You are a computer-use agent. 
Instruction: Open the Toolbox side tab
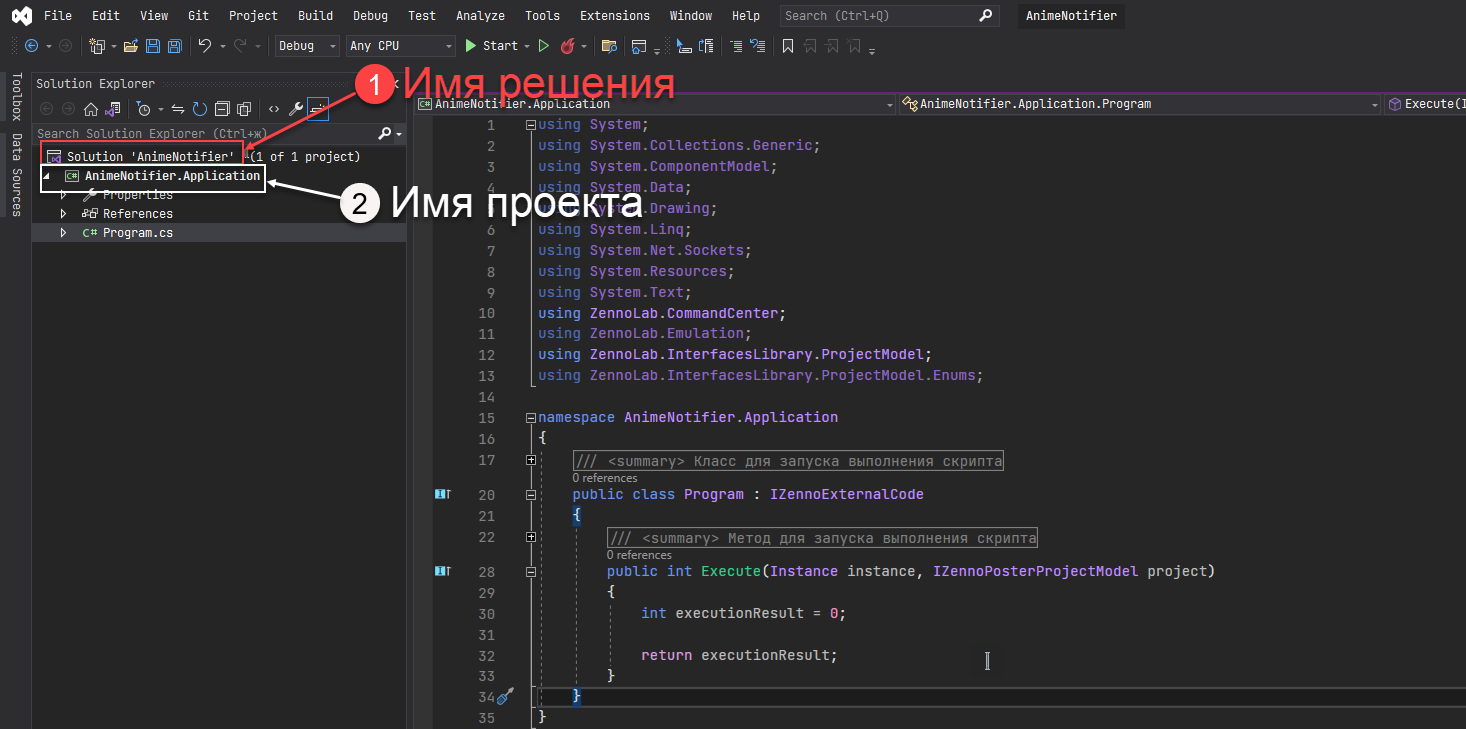16,96
